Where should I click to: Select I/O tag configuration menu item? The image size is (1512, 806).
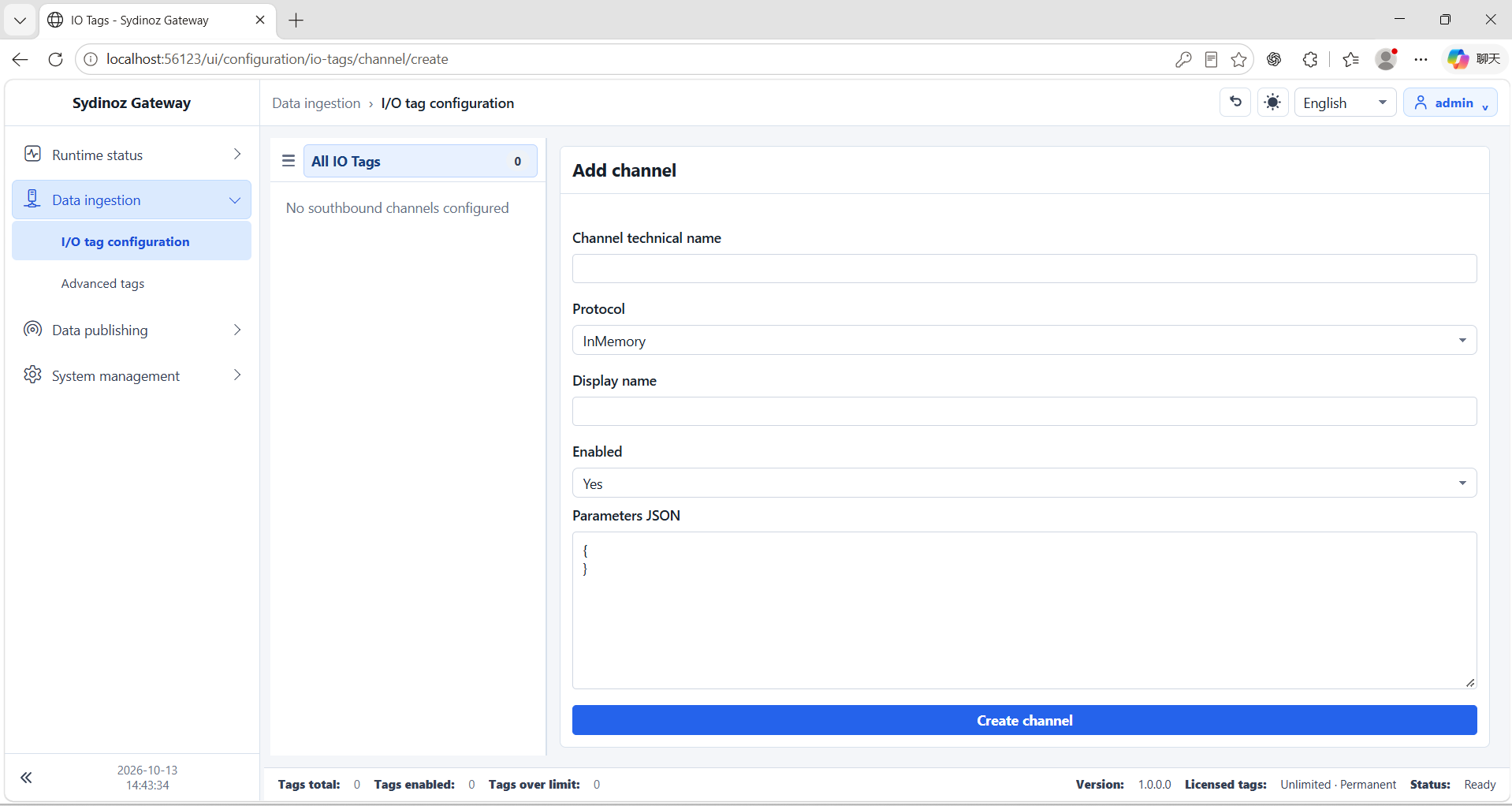[x=132, y=241]
